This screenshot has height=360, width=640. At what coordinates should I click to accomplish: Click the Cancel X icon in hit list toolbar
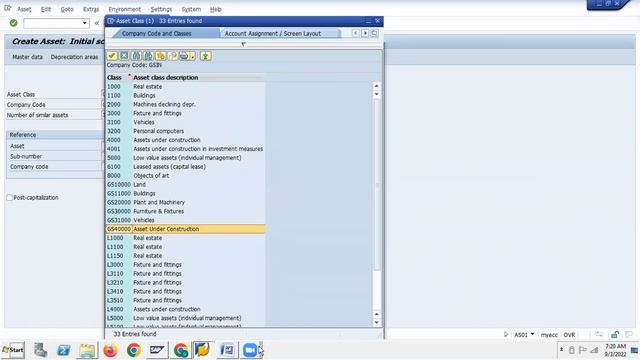[124, 56]
